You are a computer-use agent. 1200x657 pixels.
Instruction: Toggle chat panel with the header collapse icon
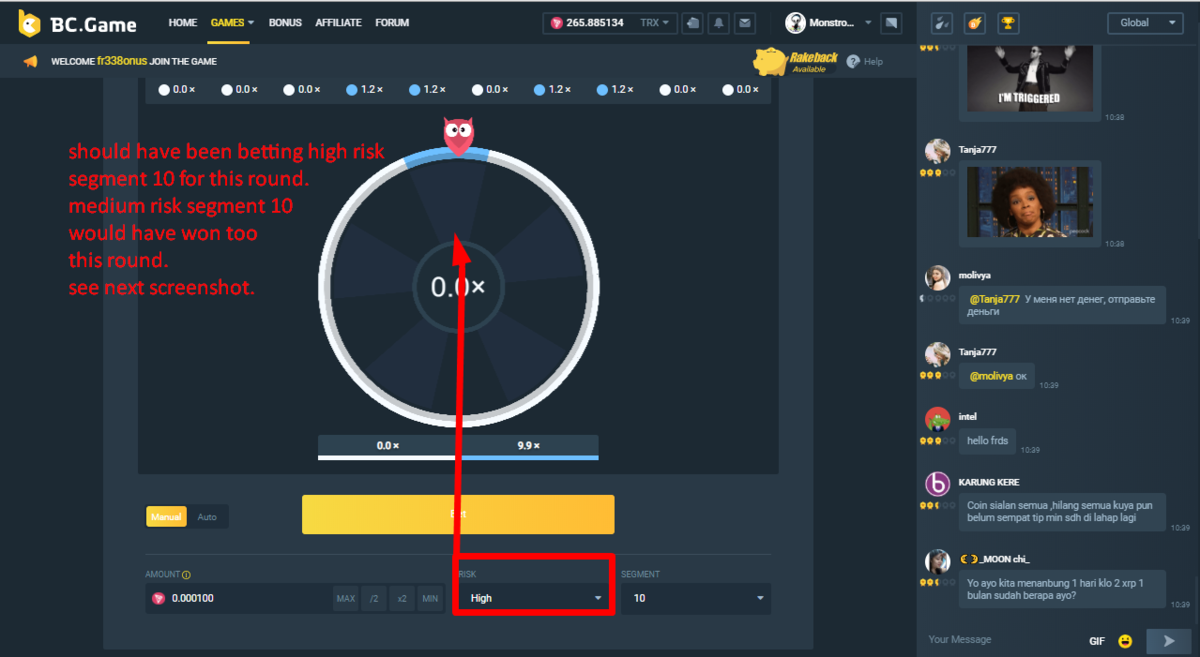[892, 23]
